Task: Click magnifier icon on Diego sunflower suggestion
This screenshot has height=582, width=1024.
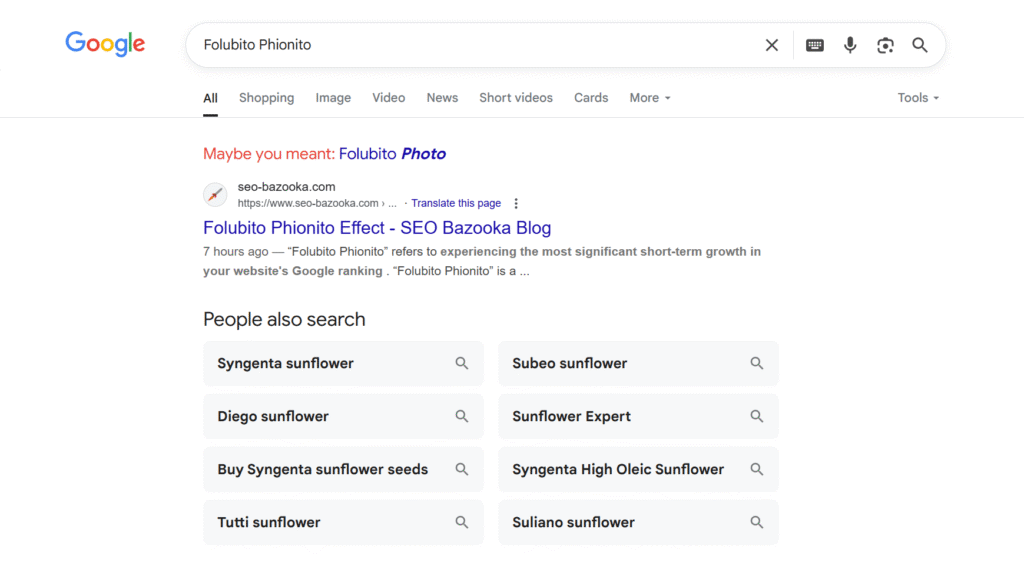Action: pyautogui.click(x=462, y=416)
